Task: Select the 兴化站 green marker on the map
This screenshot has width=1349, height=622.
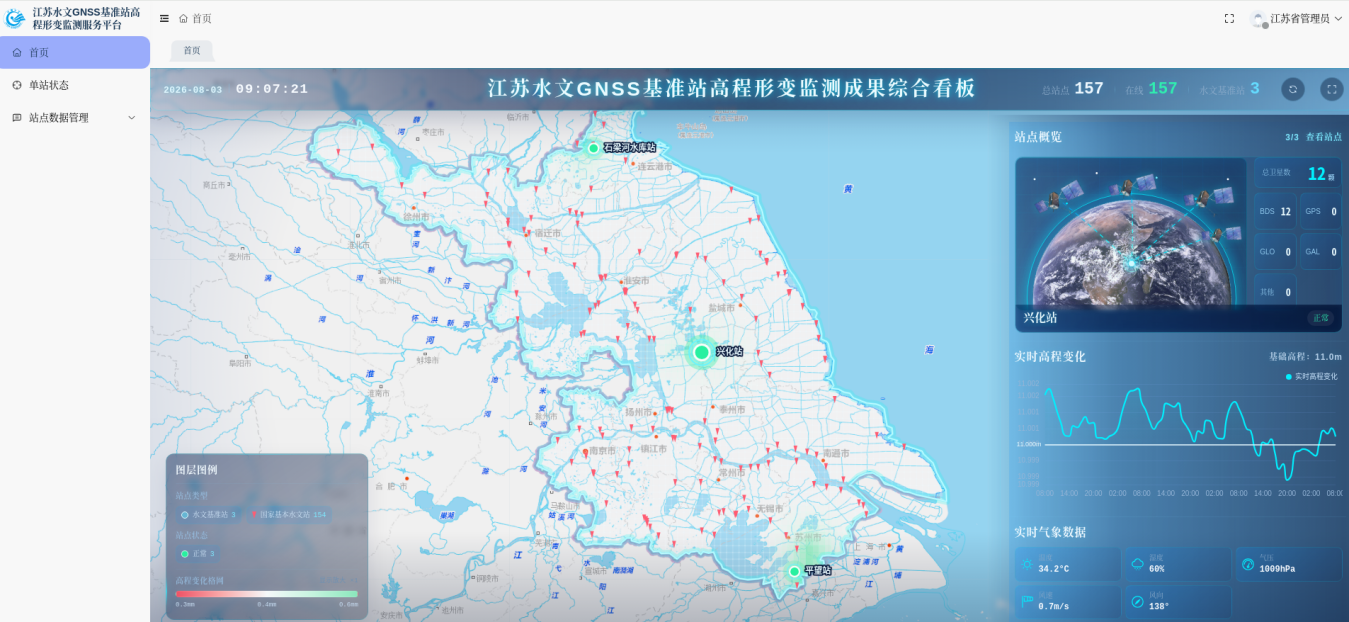Action: click(x=702, y=352)
